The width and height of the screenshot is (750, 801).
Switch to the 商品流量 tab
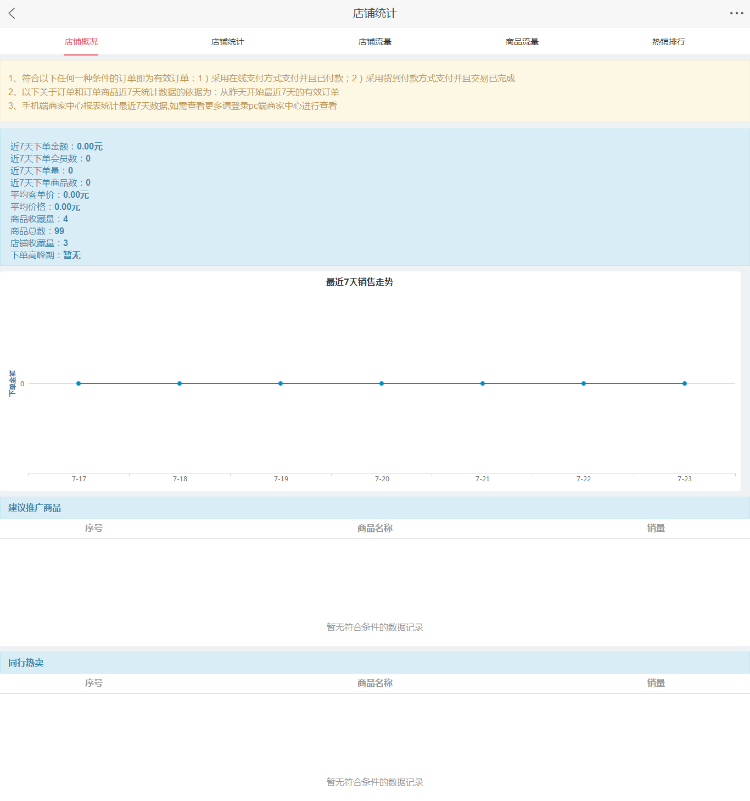[522, 42]
